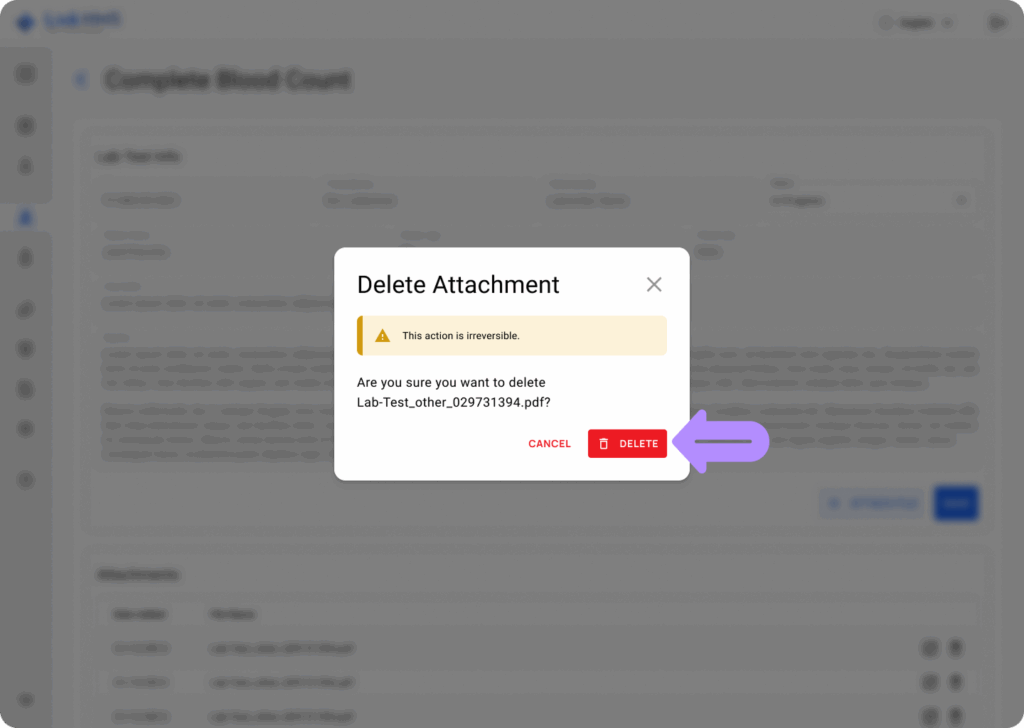This screenshot has width=1024, height=728.
Task: Open the dropdown arrow in the top-right info field
Action: (x=961, y=200)
